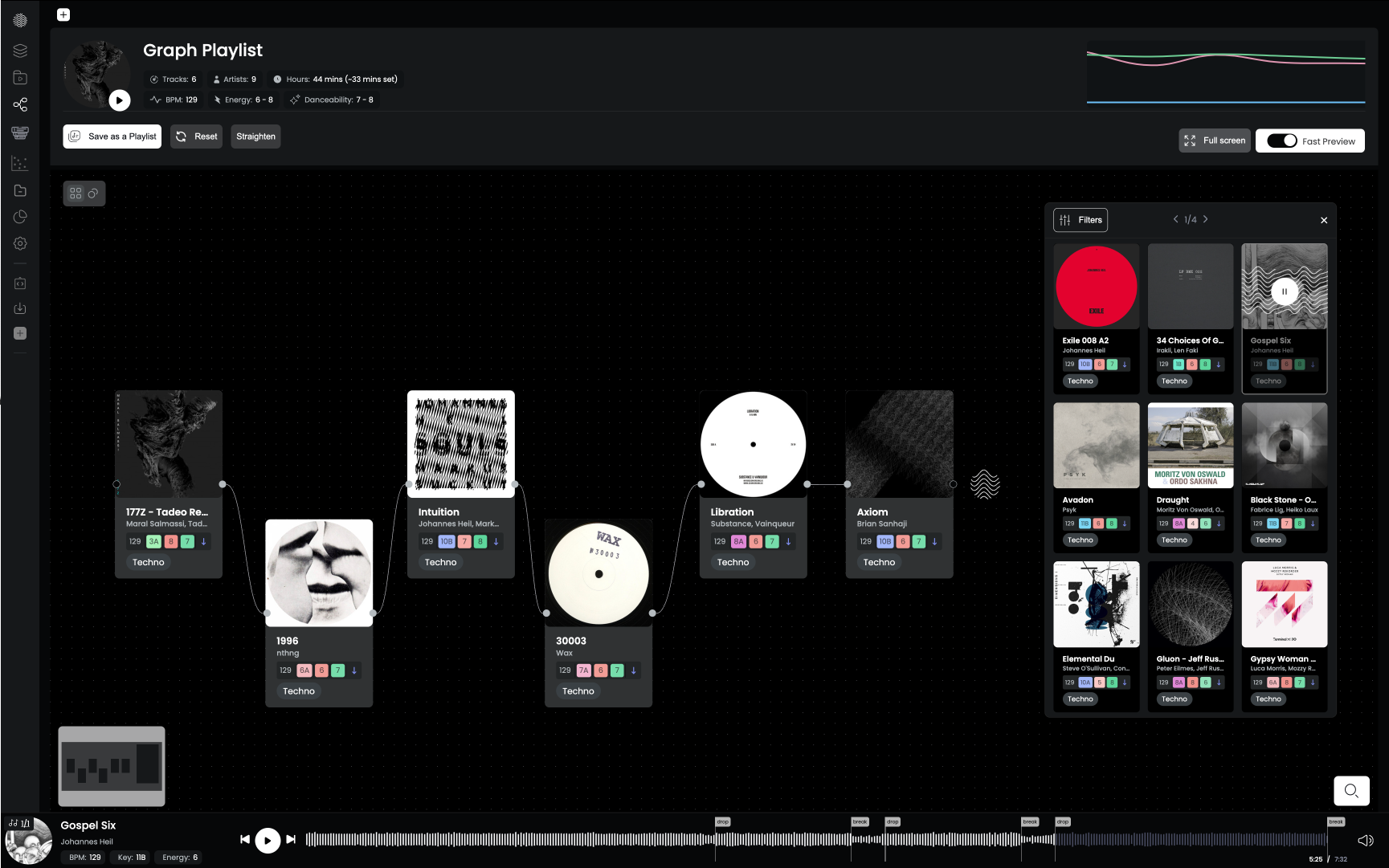Save the graph as a playlist
Image resolution: width=1389 pixels, height=868 pixels.
point(112,137)
